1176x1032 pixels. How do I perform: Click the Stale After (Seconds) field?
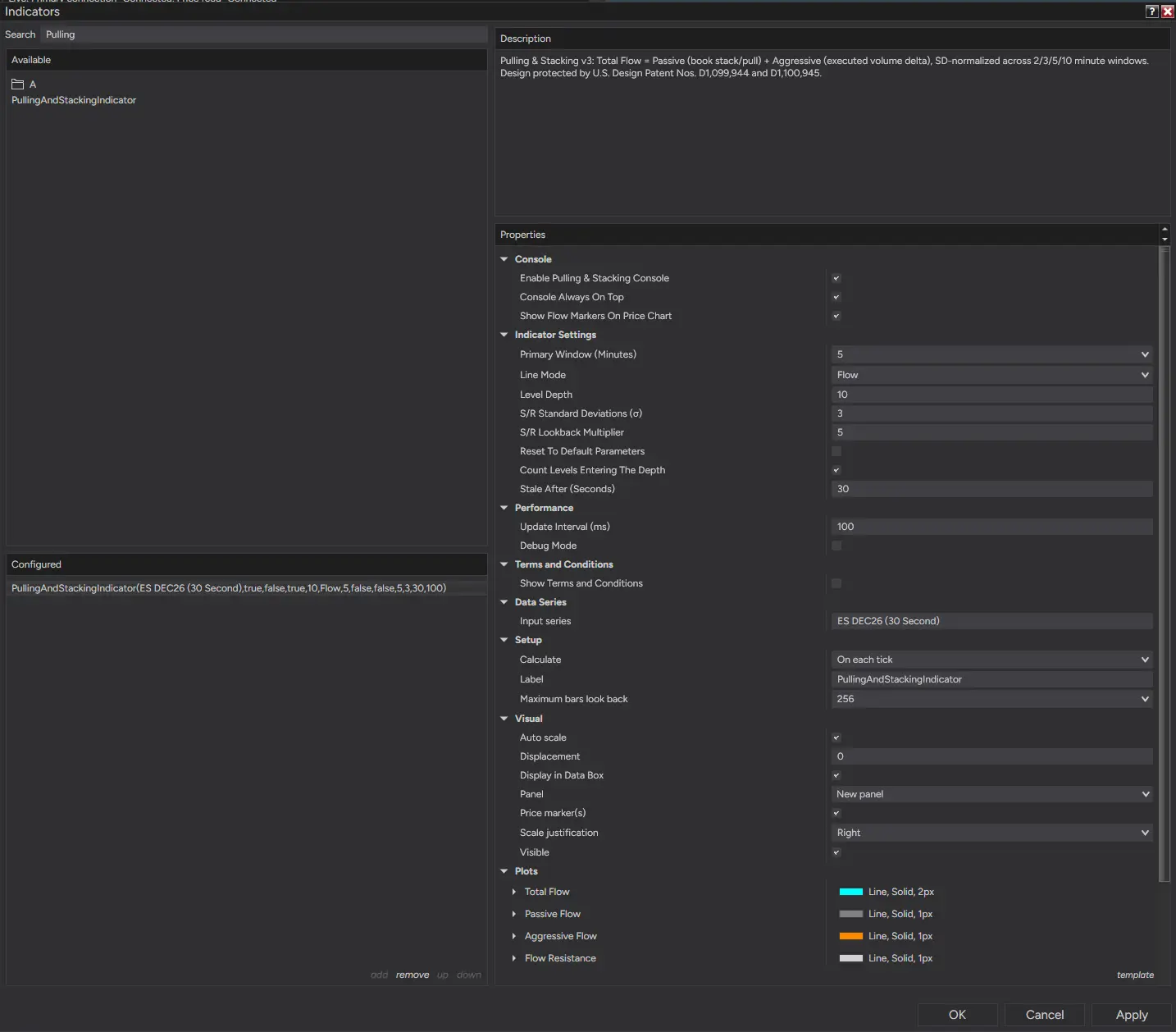[992, 489]
